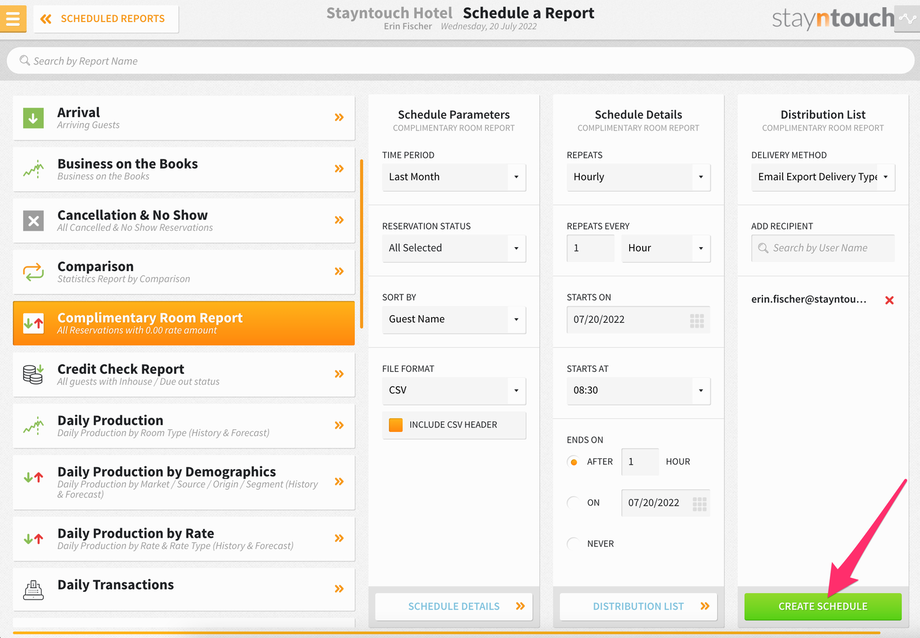
Task: Click the Daily Production chart icon
Action: click(x=33, y=426)
